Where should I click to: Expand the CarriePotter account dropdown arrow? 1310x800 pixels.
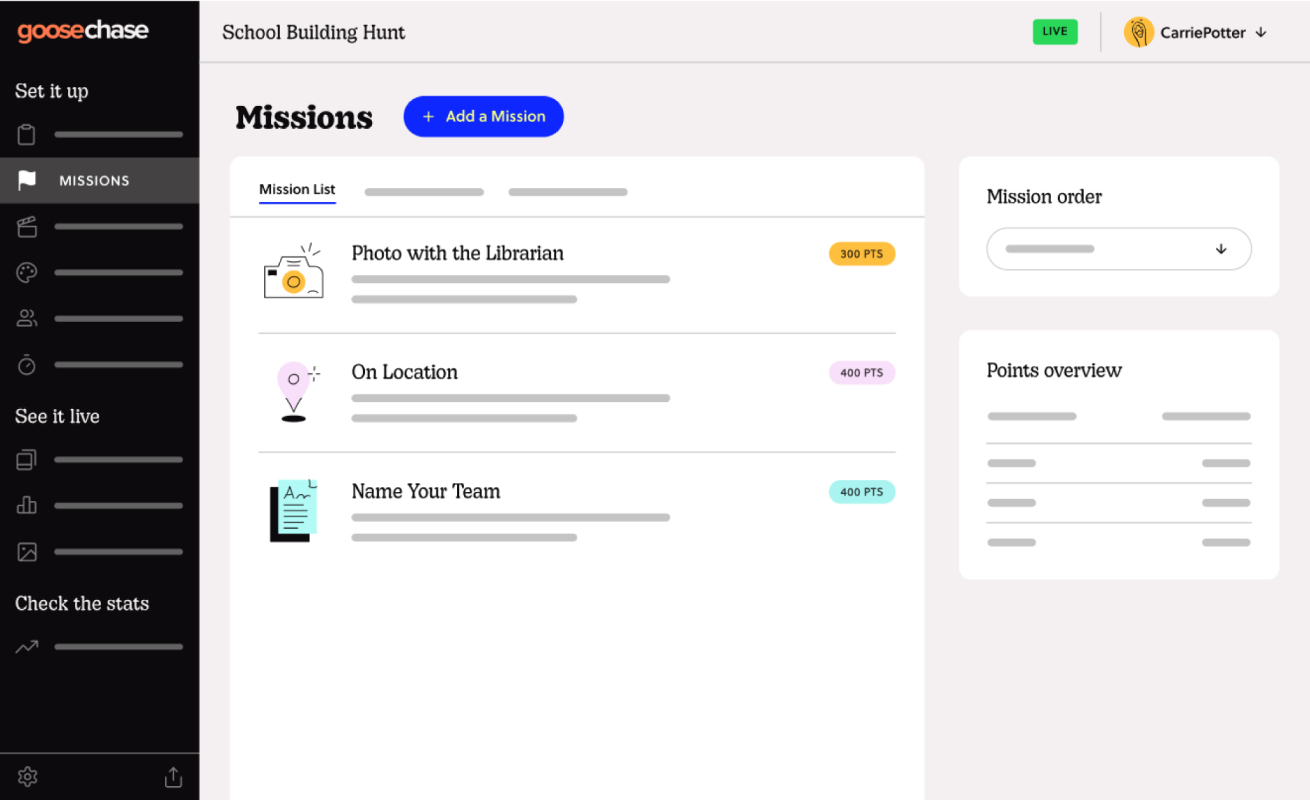tap(1261, 32)
